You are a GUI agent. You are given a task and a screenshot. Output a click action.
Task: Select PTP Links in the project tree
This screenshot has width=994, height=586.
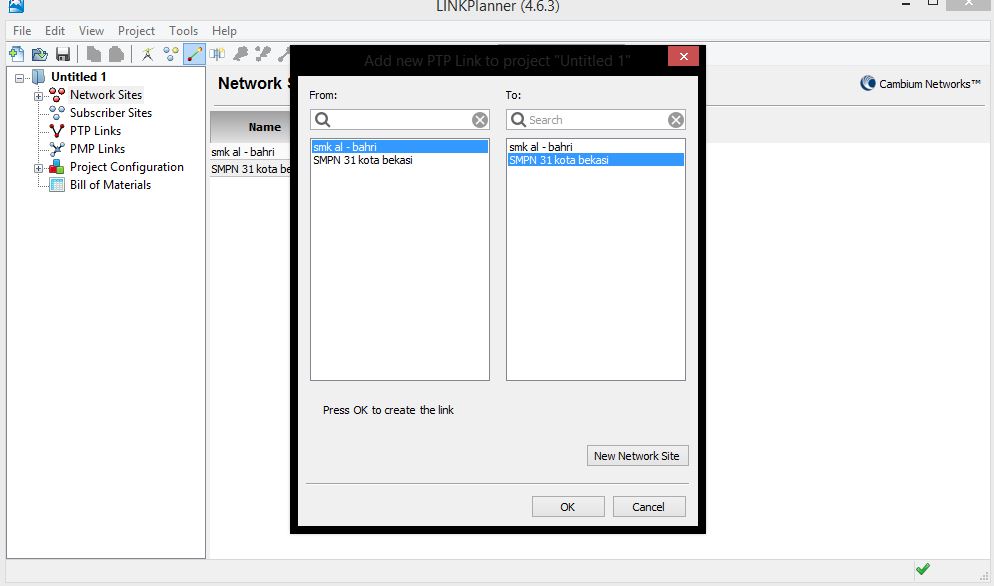95,131
